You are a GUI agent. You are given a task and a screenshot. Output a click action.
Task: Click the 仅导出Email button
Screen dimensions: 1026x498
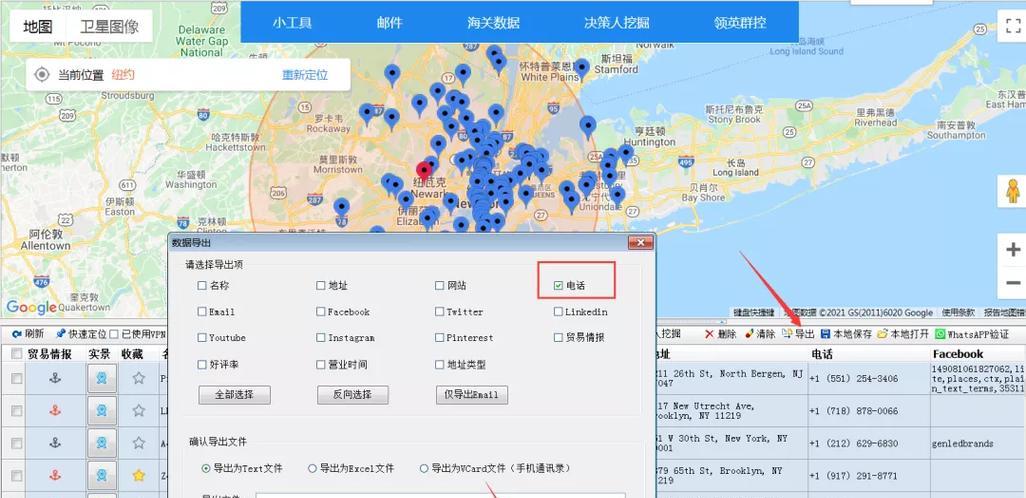click(x=472, y=395)
